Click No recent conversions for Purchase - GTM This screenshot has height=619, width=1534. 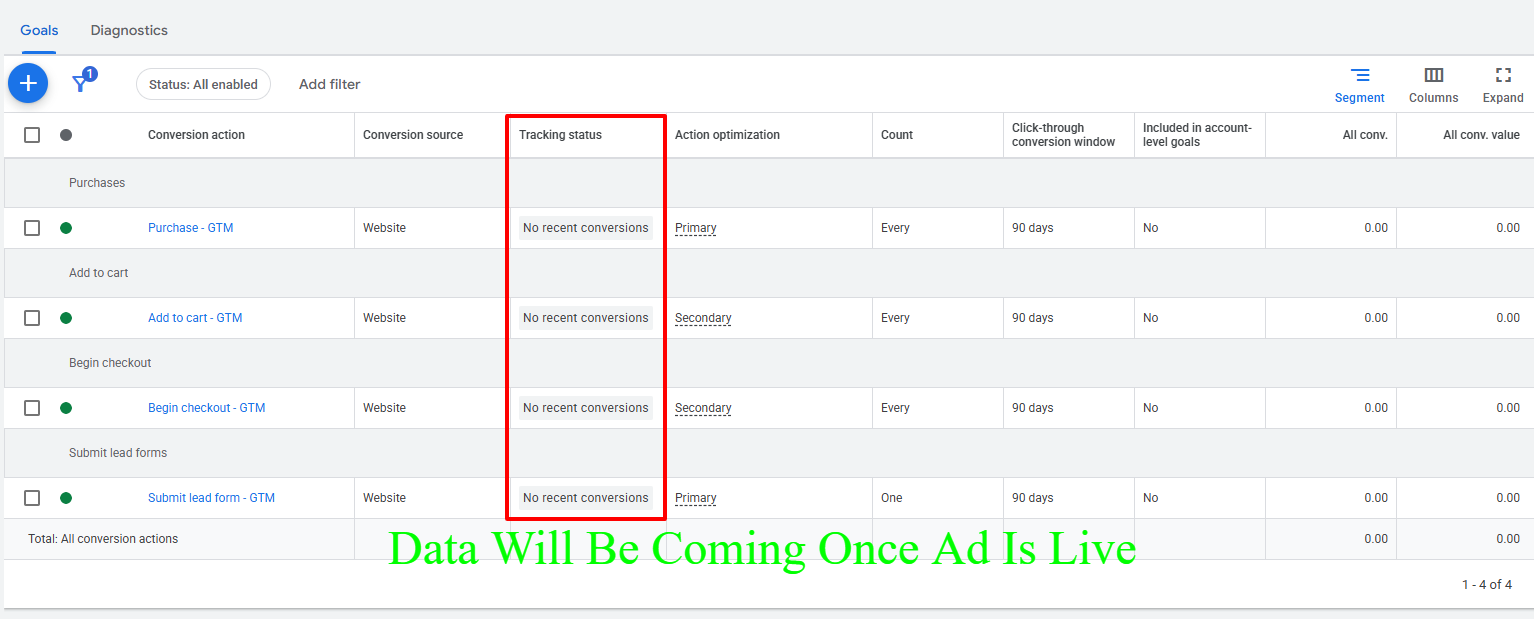[x=586, y=228]
